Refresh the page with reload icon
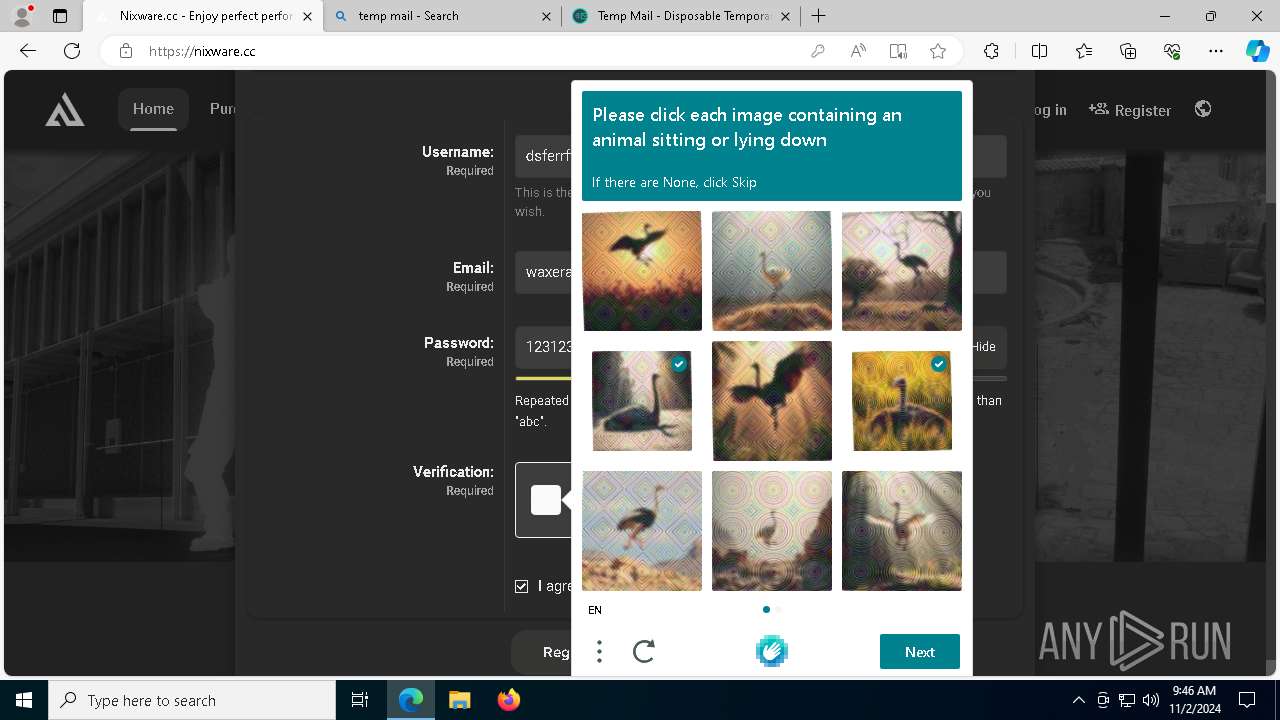This screenshot has height=720, width=1280. pos(72,51)
